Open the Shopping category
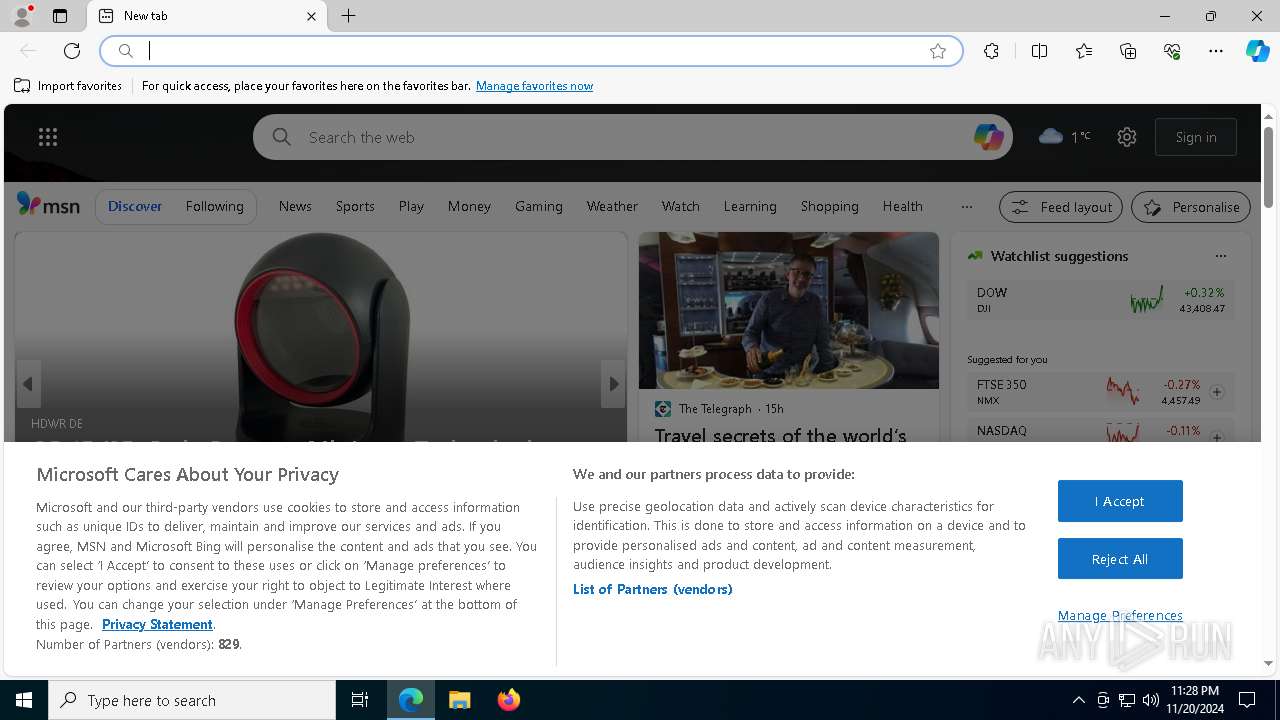This screenshot has width=1280, height=720. [x=829, y=206]
